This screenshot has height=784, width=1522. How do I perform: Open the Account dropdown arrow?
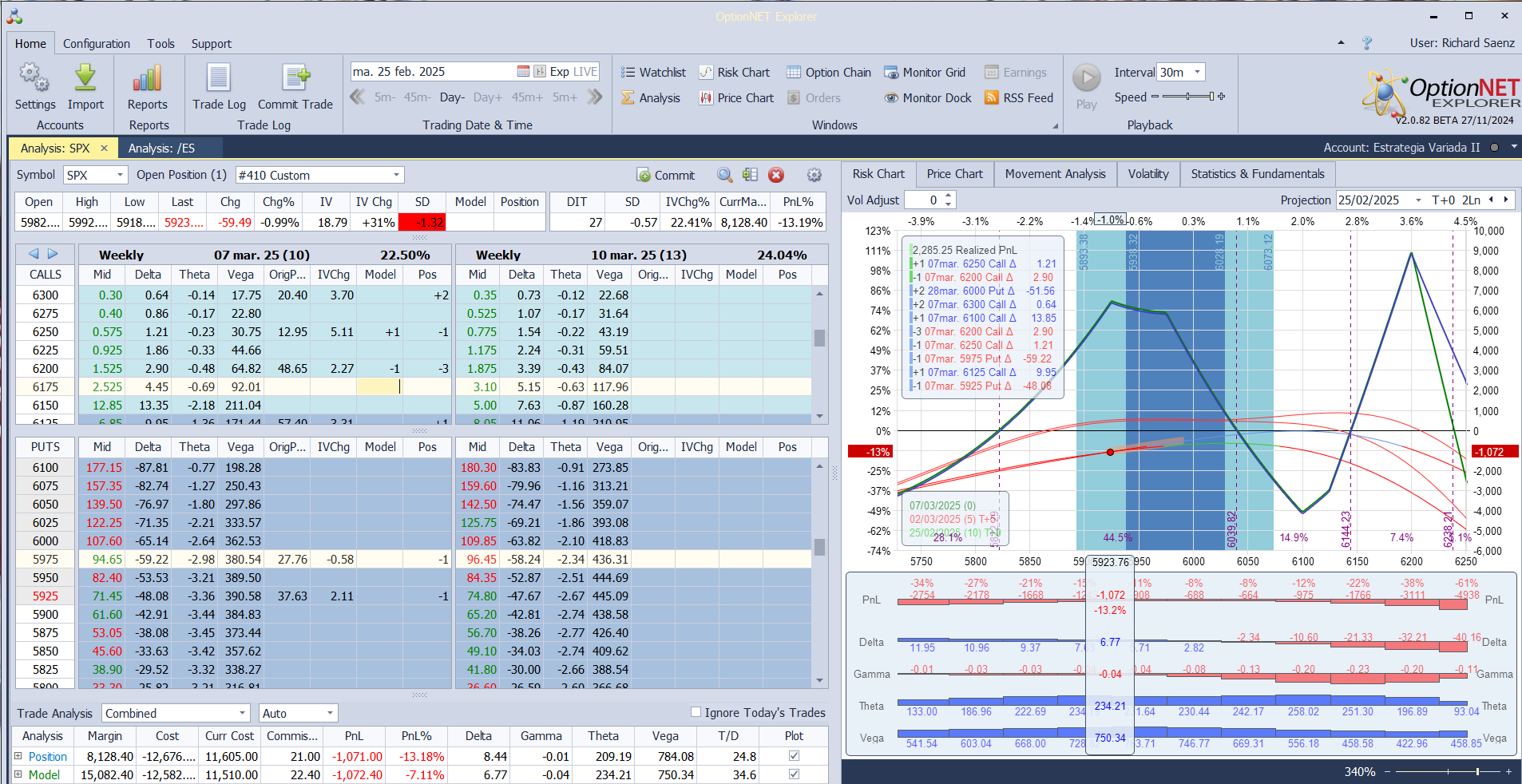tap(1513, 147)
